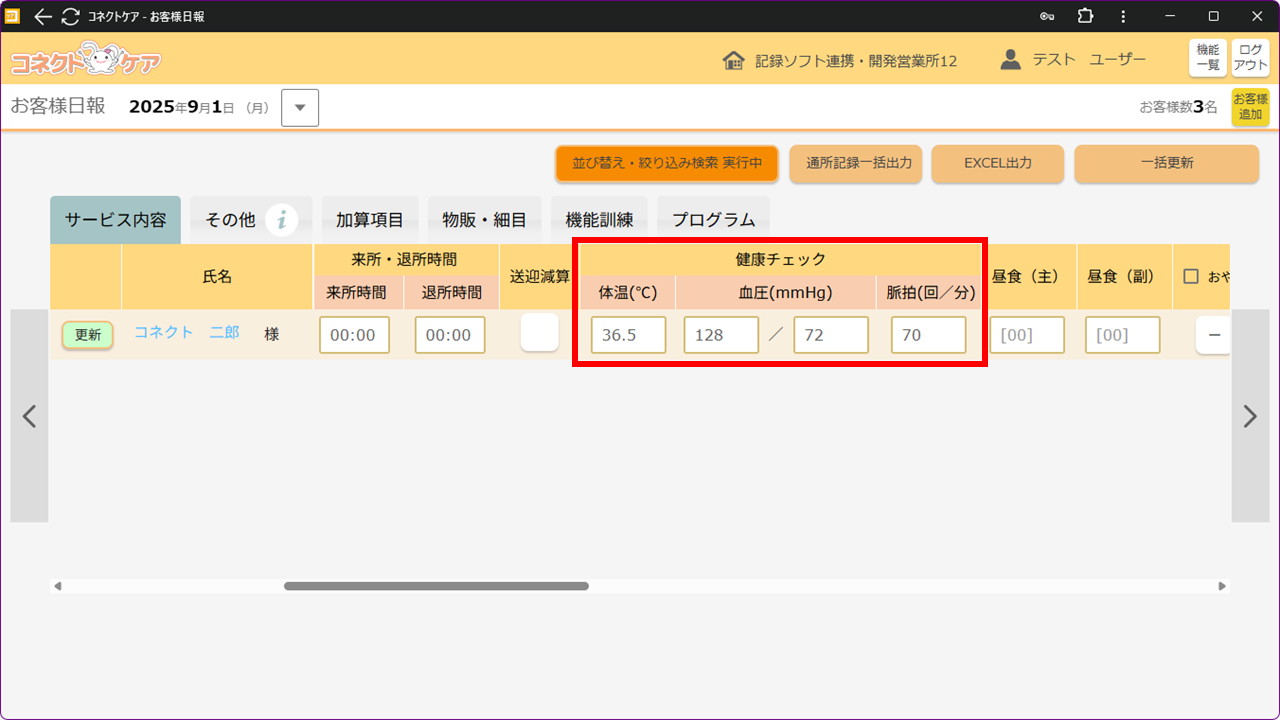
Task: Toggle the 送迎減算 box for コネクト二郎
Action: [539, 333]
